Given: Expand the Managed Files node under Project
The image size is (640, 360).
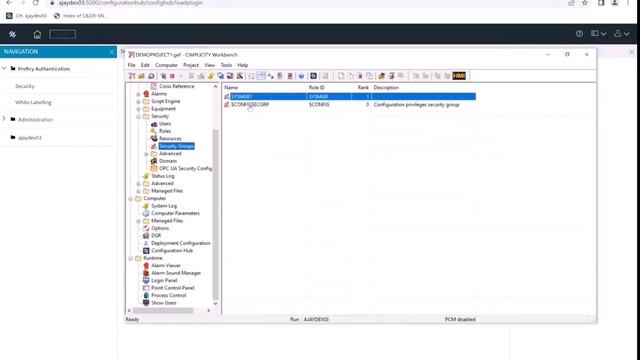Looking at the screenshot, I should point(138,191).
